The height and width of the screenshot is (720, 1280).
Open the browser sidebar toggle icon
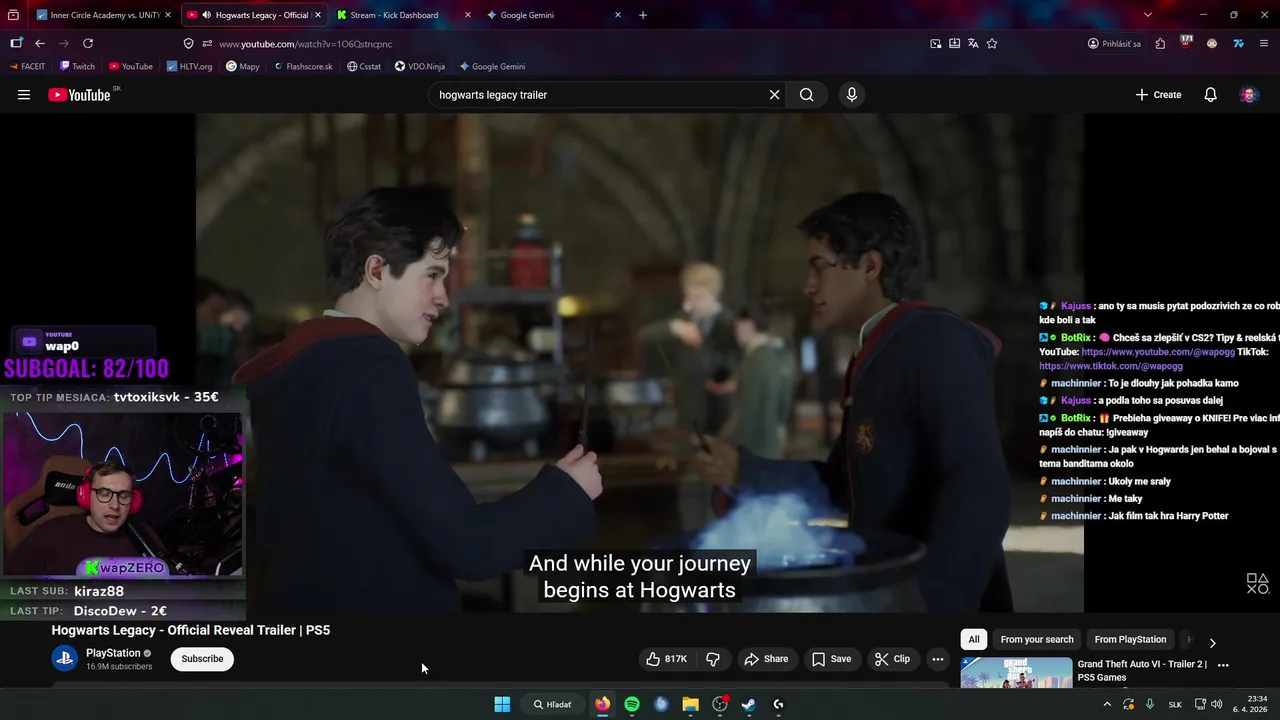click(x=16, y=43)
